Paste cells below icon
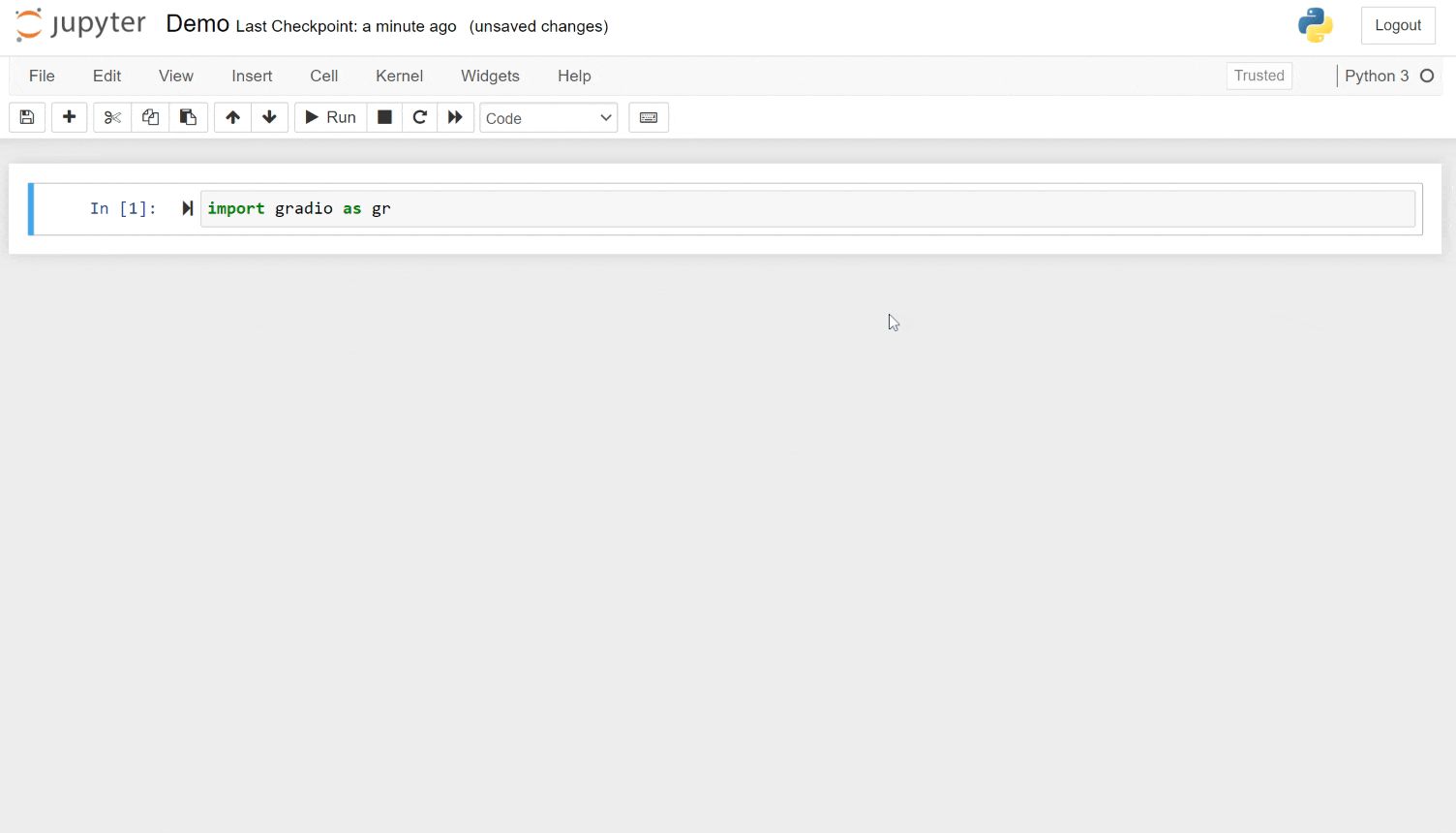1456x833 pixels. pyautogui.click(x=188, y=117)
